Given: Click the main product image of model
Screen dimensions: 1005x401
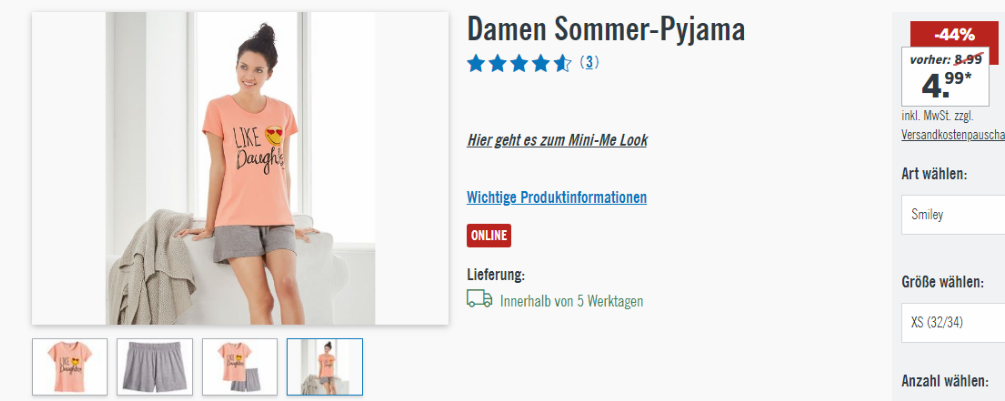Looking at the screenshot, I should (x=240, y=168).
